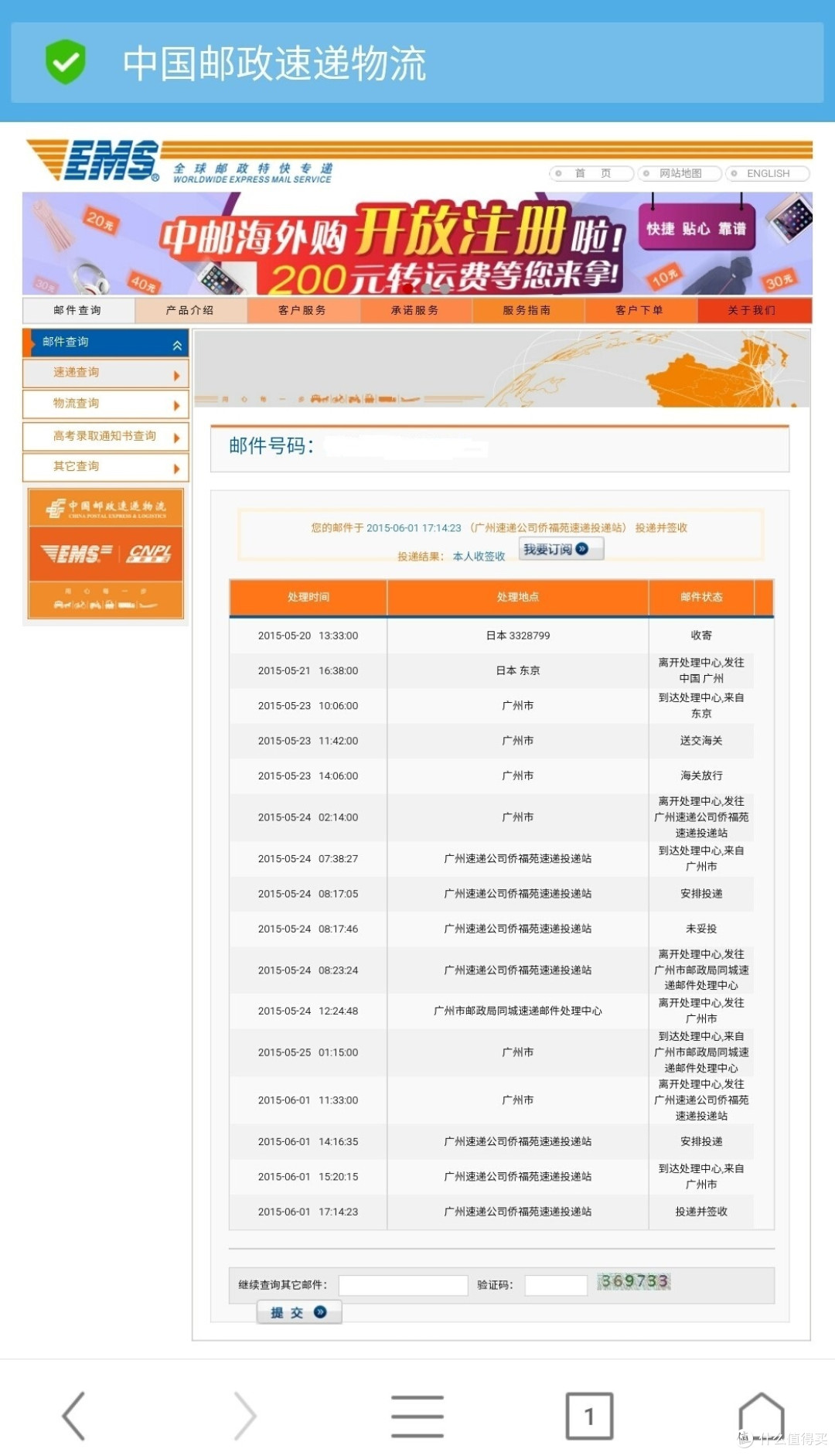Image resolution: width=835 pixels, height=1456 pixels.
Task: Select the 送交海关 status cell
Action: [701, 741]
